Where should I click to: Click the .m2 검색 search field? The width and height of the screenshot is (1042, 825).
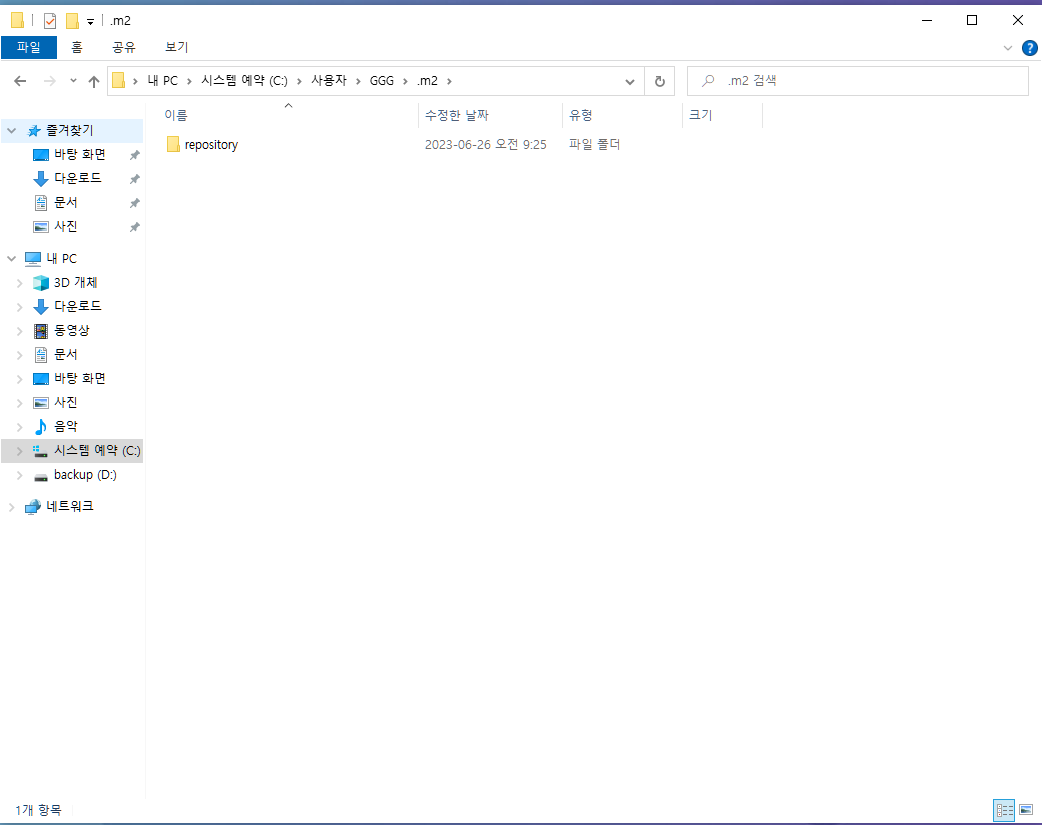[858, 81]
